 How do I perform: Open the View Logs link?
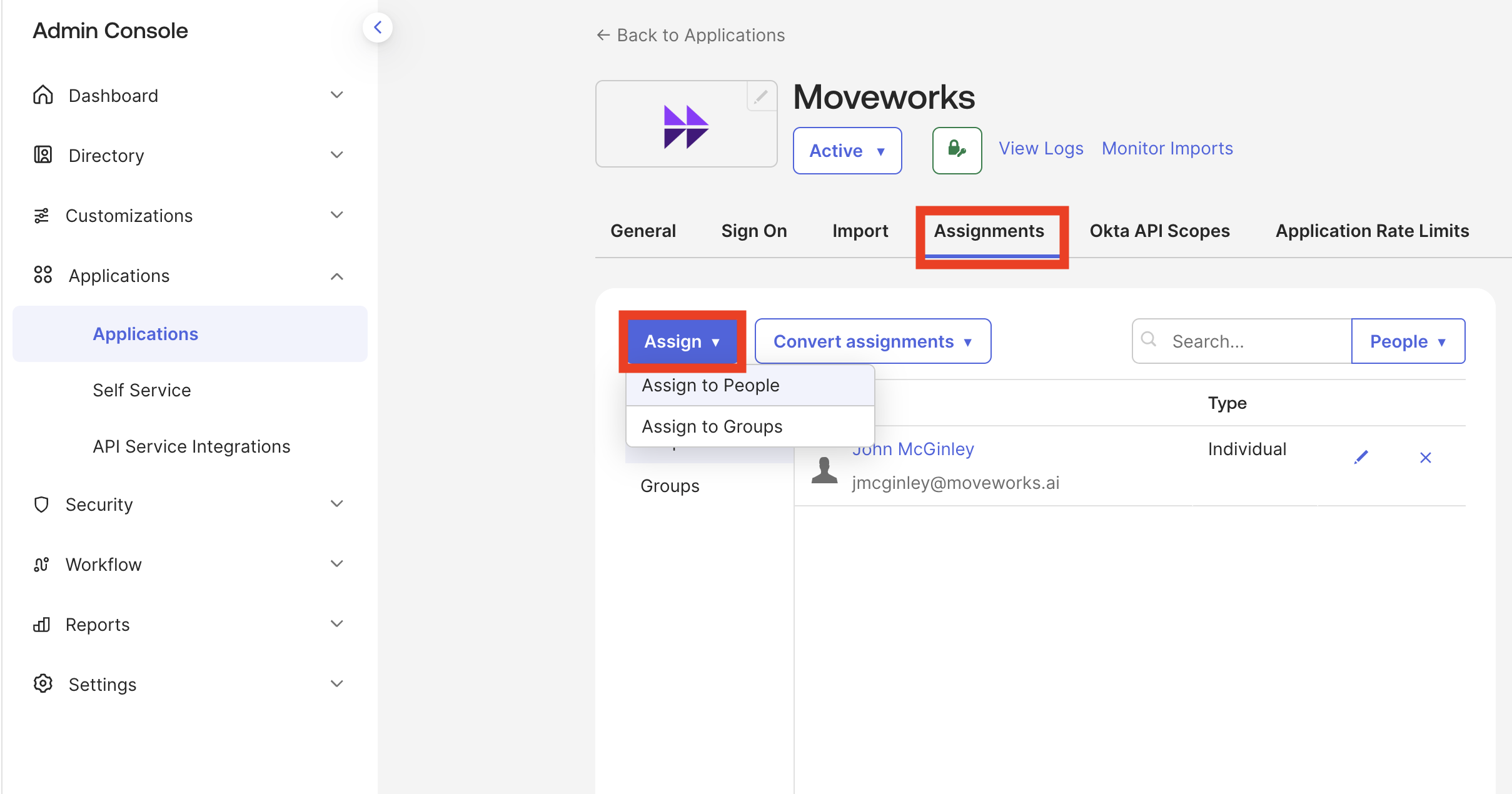(1041, 148)
